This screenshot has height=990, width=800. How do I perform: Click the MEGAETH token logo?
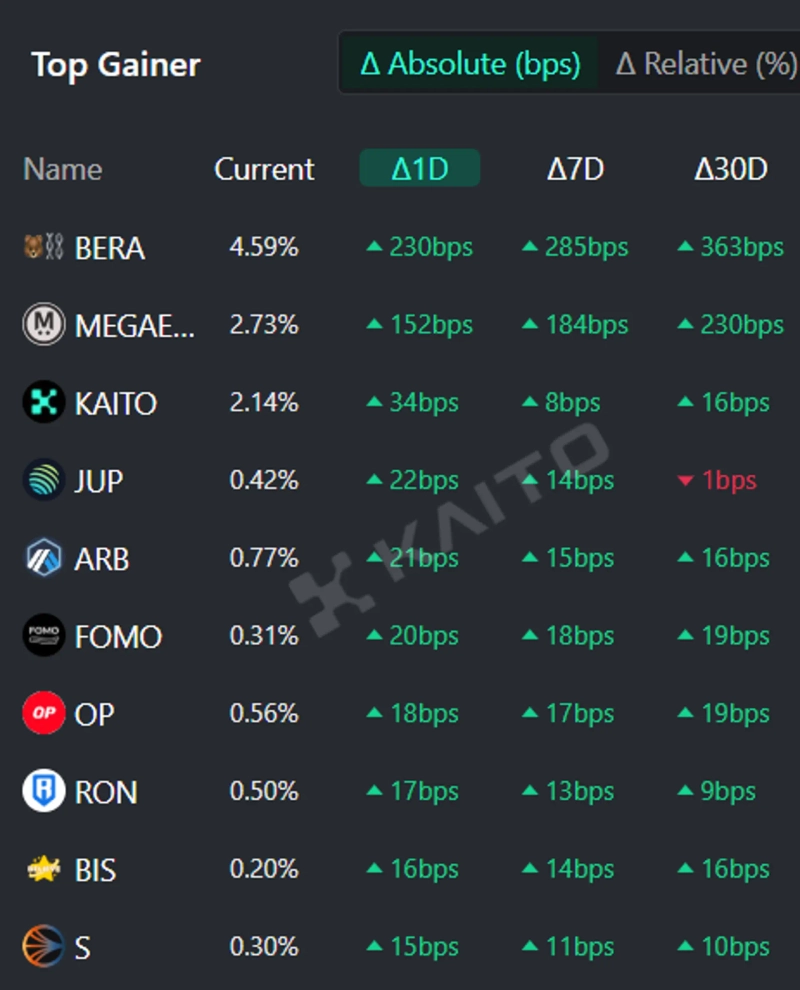[x=43, y=325]
